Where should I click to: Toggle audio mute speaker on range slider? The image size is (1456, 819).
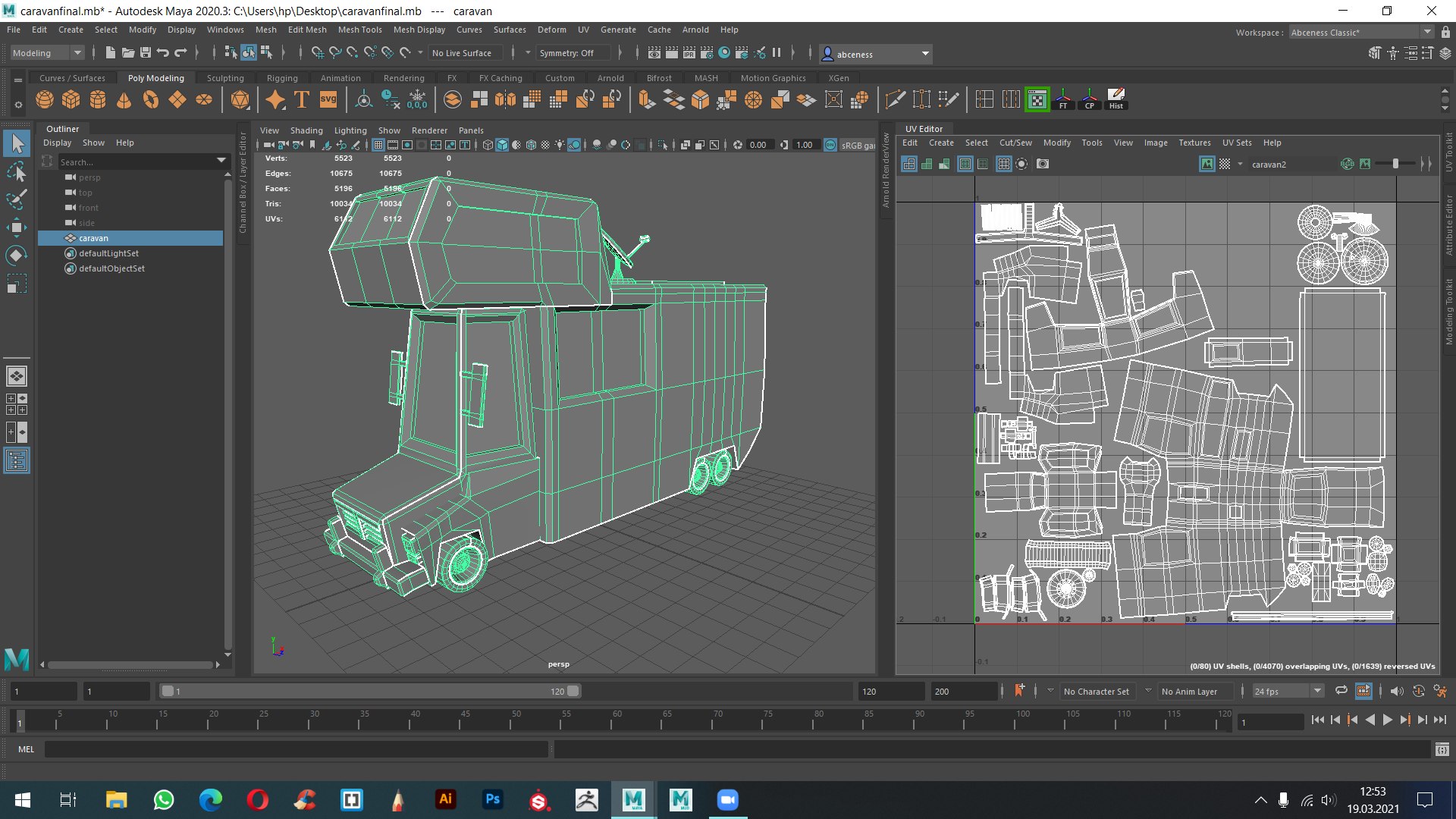point(1397,691)
